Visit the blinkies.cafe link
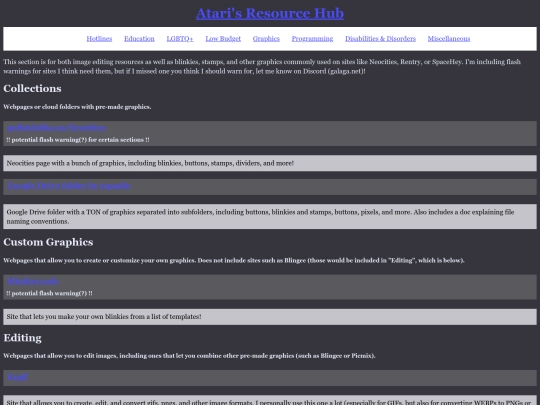This screenshot has height=405, width=540. [33, 281]
